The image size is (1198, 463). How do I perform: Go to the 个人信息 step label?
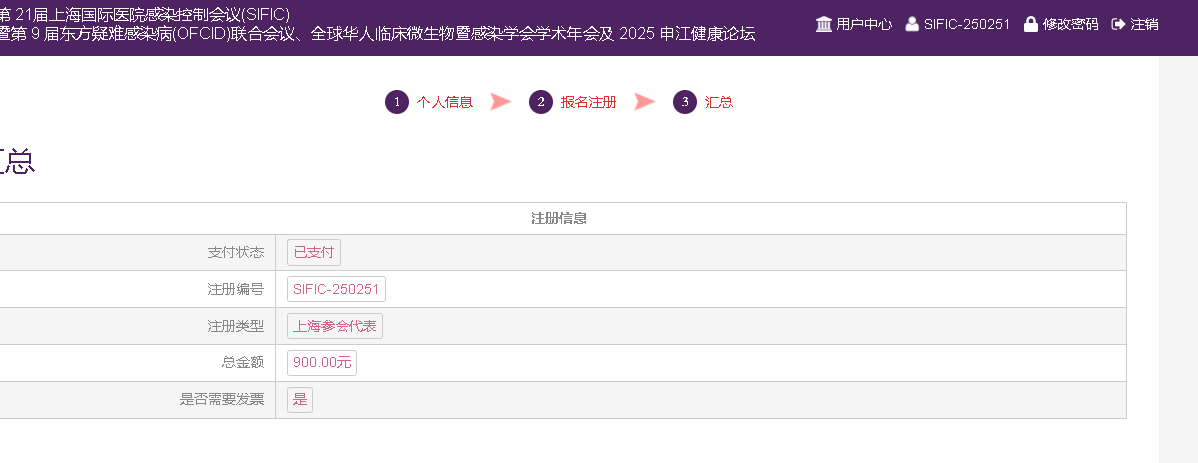445,102
